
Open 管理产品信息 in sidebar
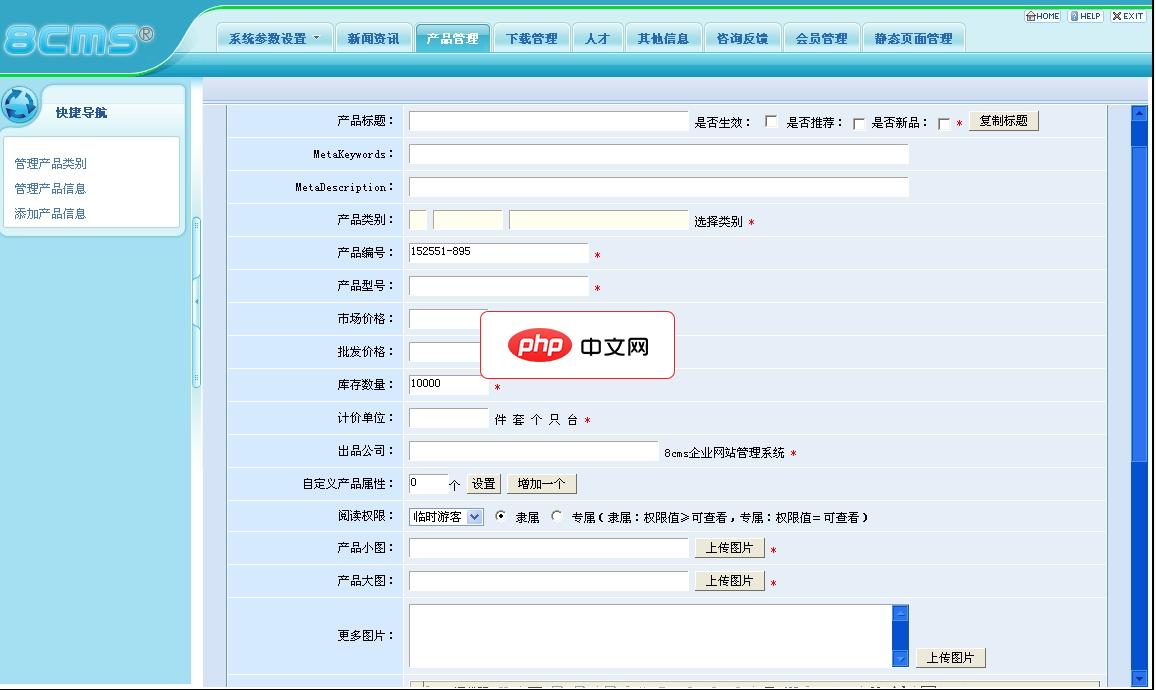pyautogui.click(x=50, y=189)
